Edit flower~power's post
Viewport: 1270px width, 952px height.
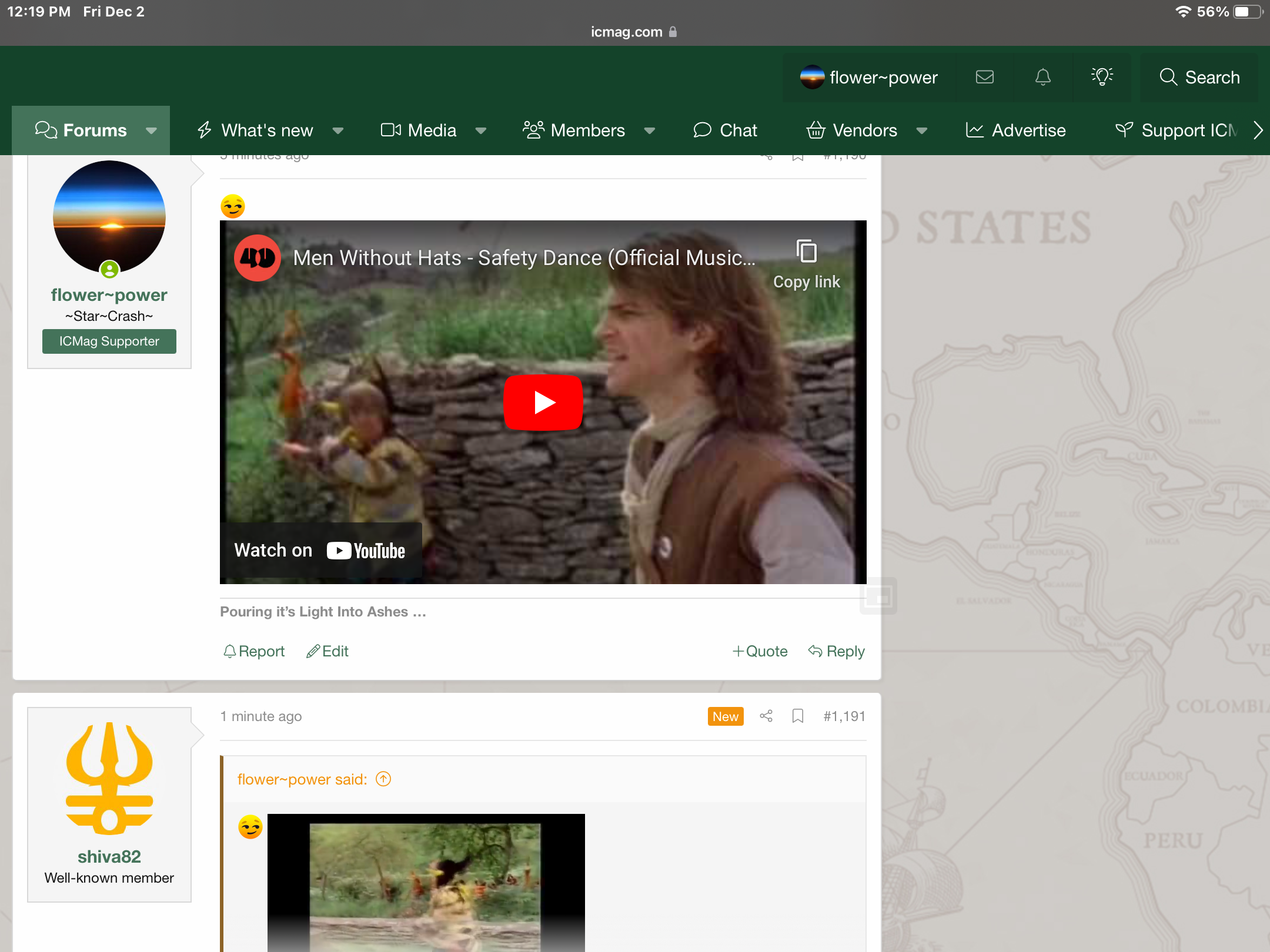[327, 651]
